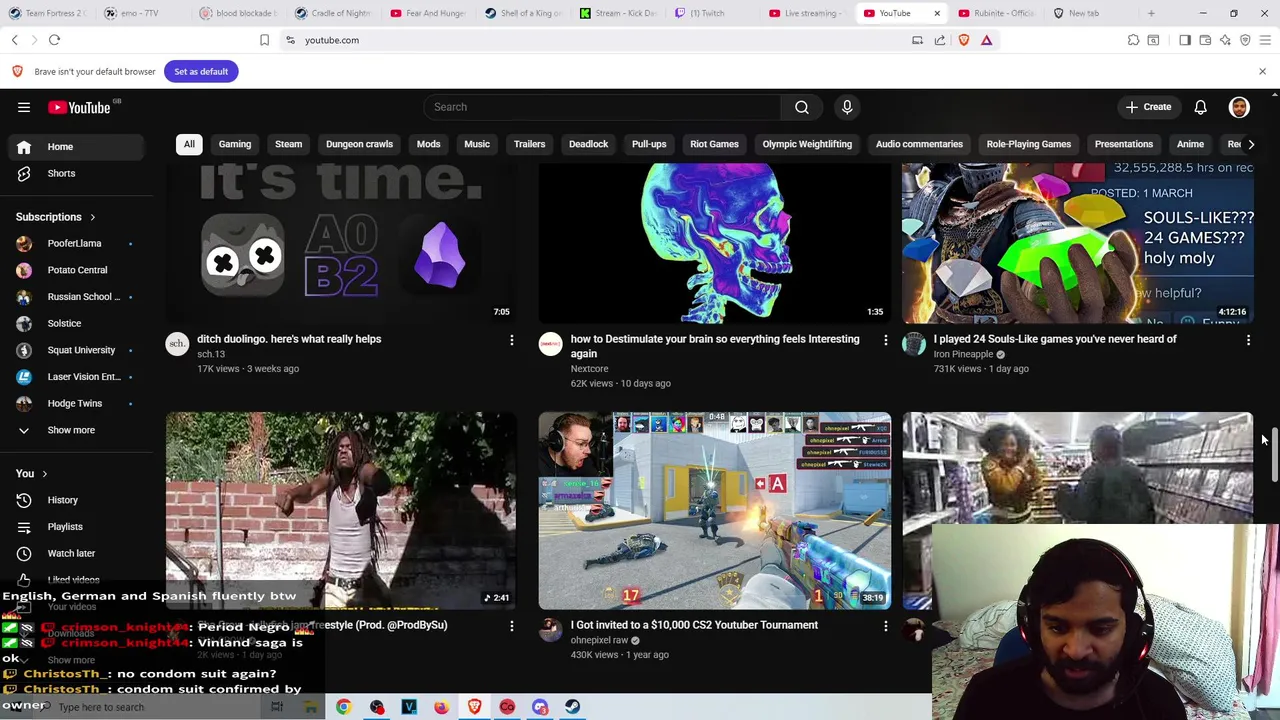Toggle the browser sidebar panel
Image resolution: width=1280 pixels, height=720 pixels.
[1185, 40]
